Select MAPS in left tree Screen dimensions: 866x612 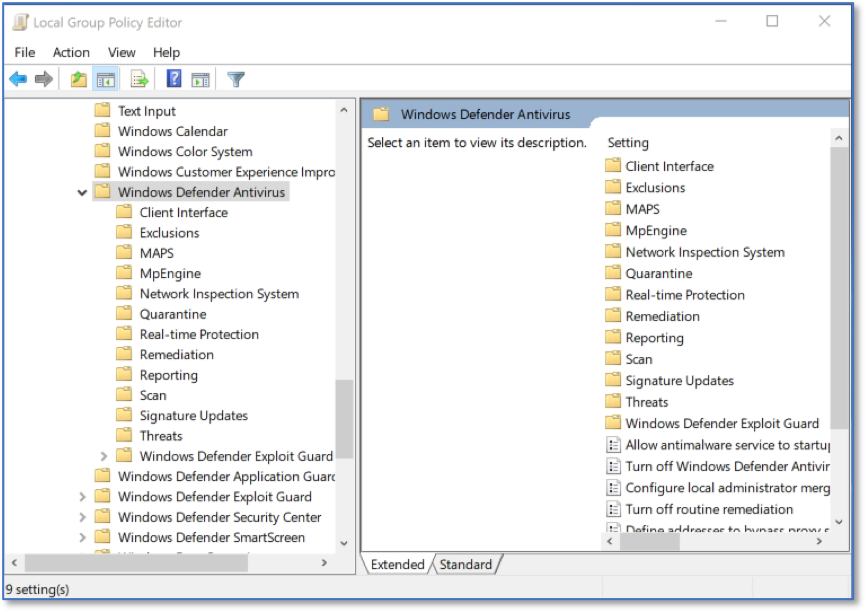[156, 254]
